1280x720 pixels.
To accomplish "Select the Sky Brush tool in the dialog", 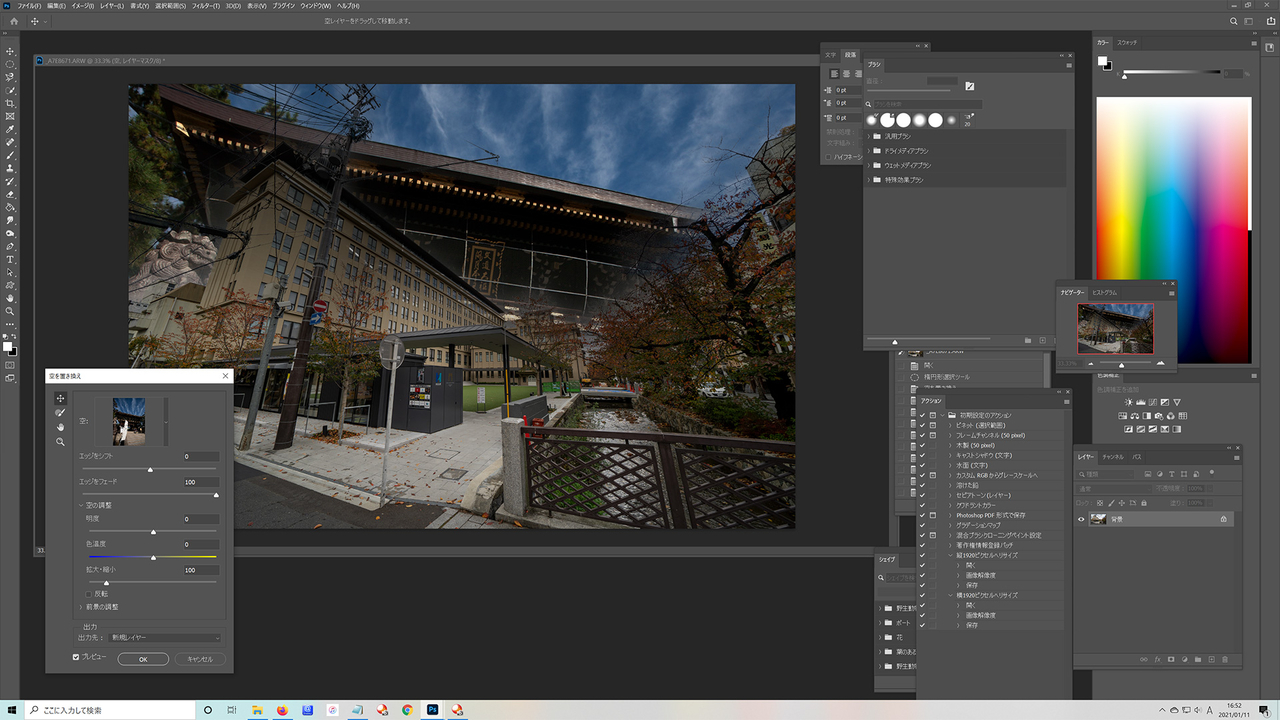I will click(x=61, y=412).
